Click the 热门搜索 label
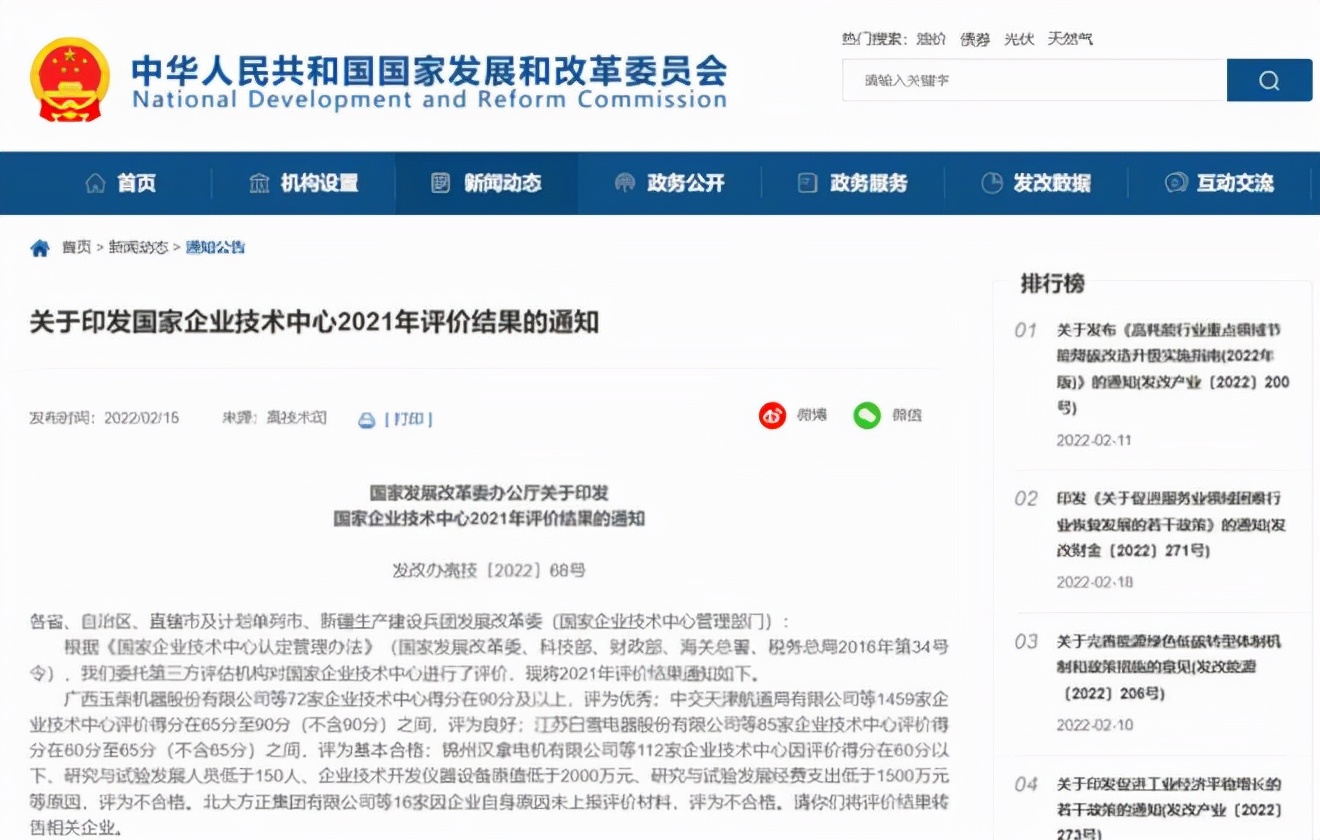1320x840 pixels. point(874,38)
